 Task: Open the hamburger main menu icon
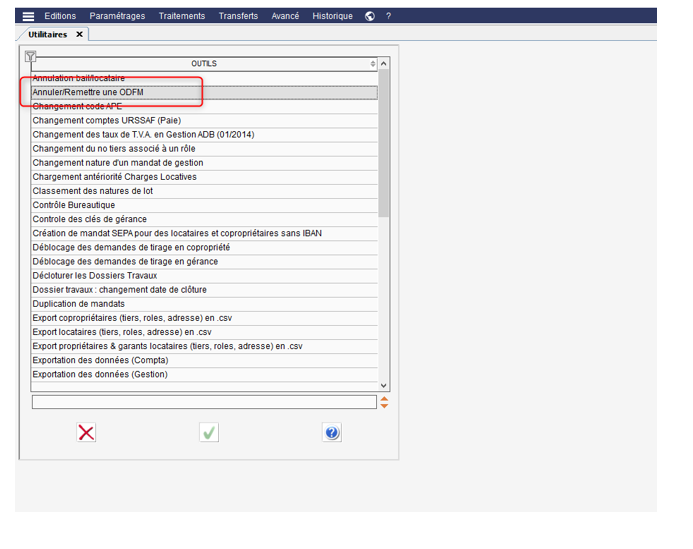[28, 16]
